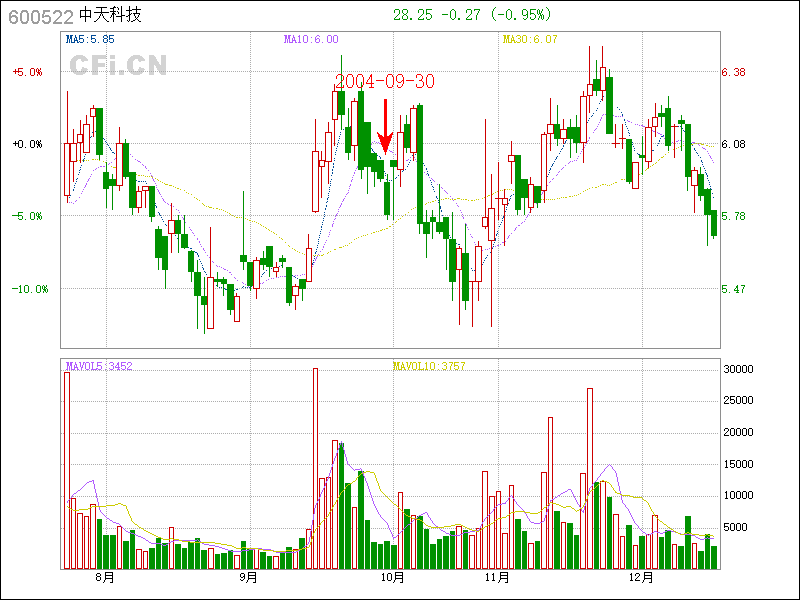Click the 5.47 price axis label
800x600 pixels.
click(733, 289)
